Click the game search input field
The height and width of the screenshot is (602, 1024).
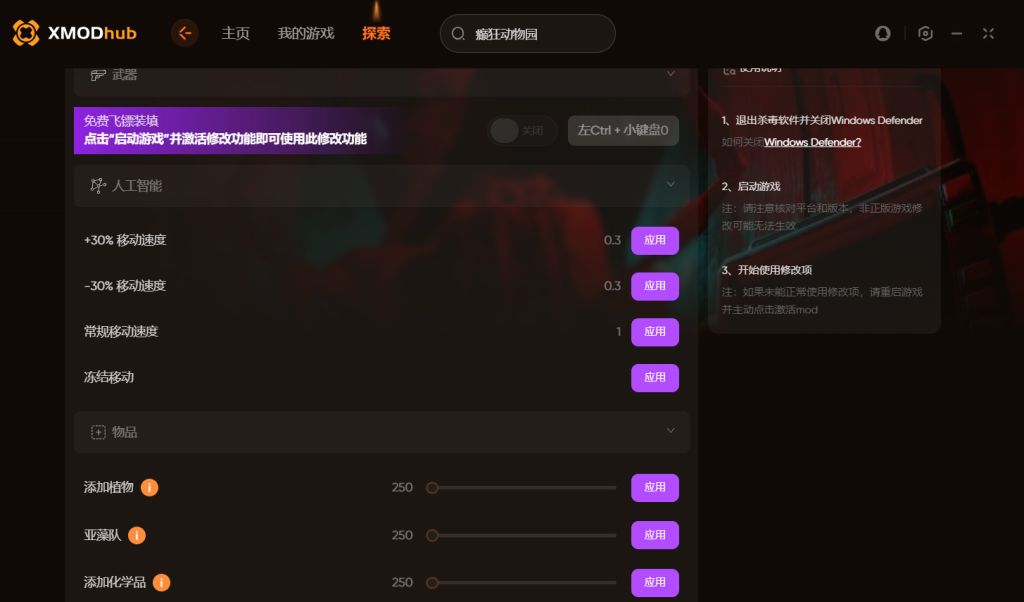point(528,34)
